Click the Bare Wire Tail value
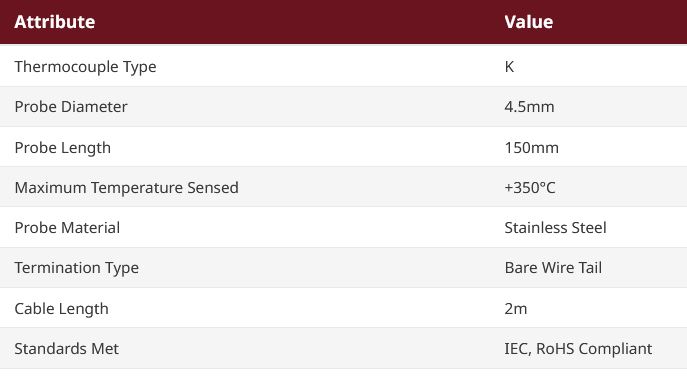 coord(553,268)
